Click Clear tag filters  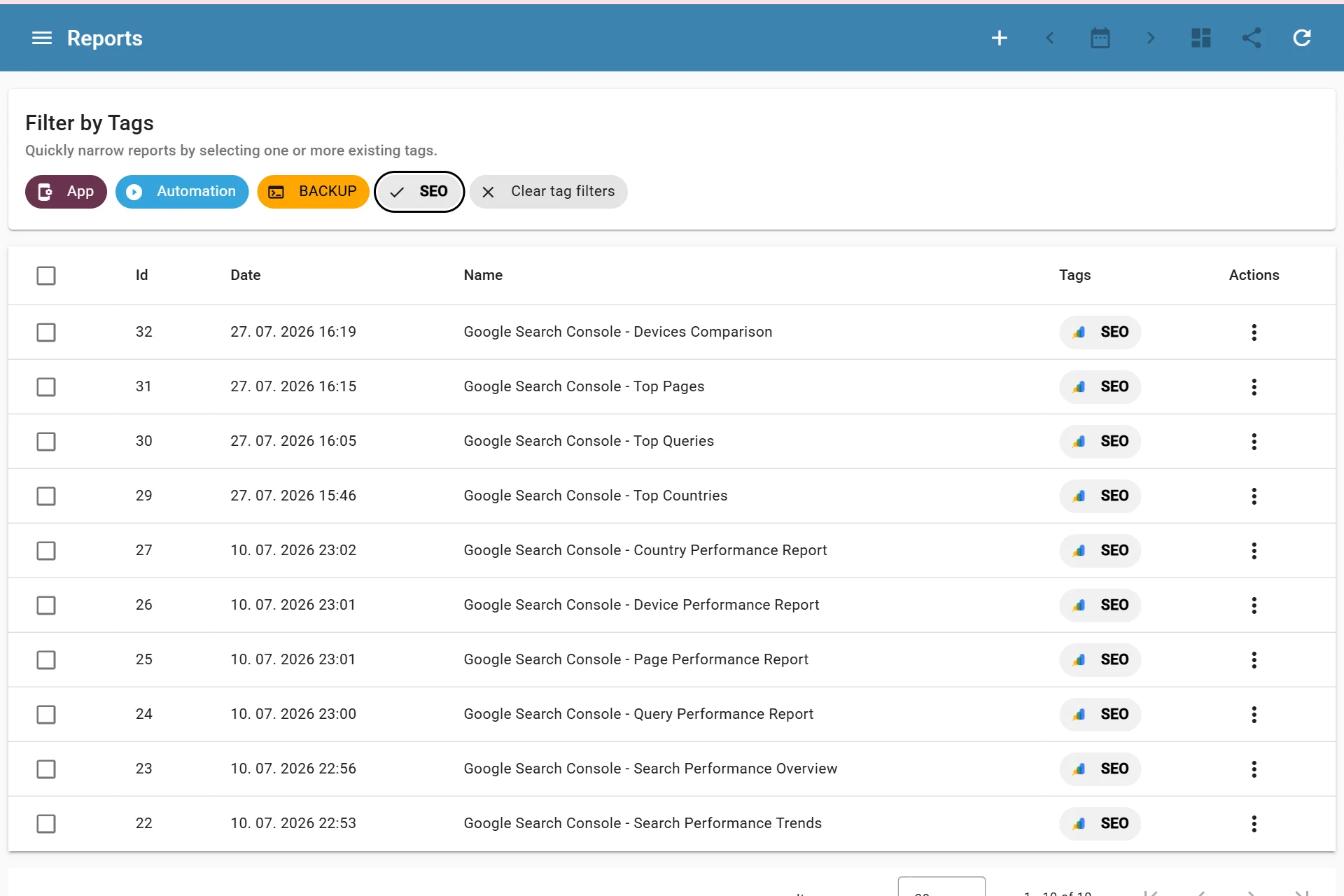(548, 192)
